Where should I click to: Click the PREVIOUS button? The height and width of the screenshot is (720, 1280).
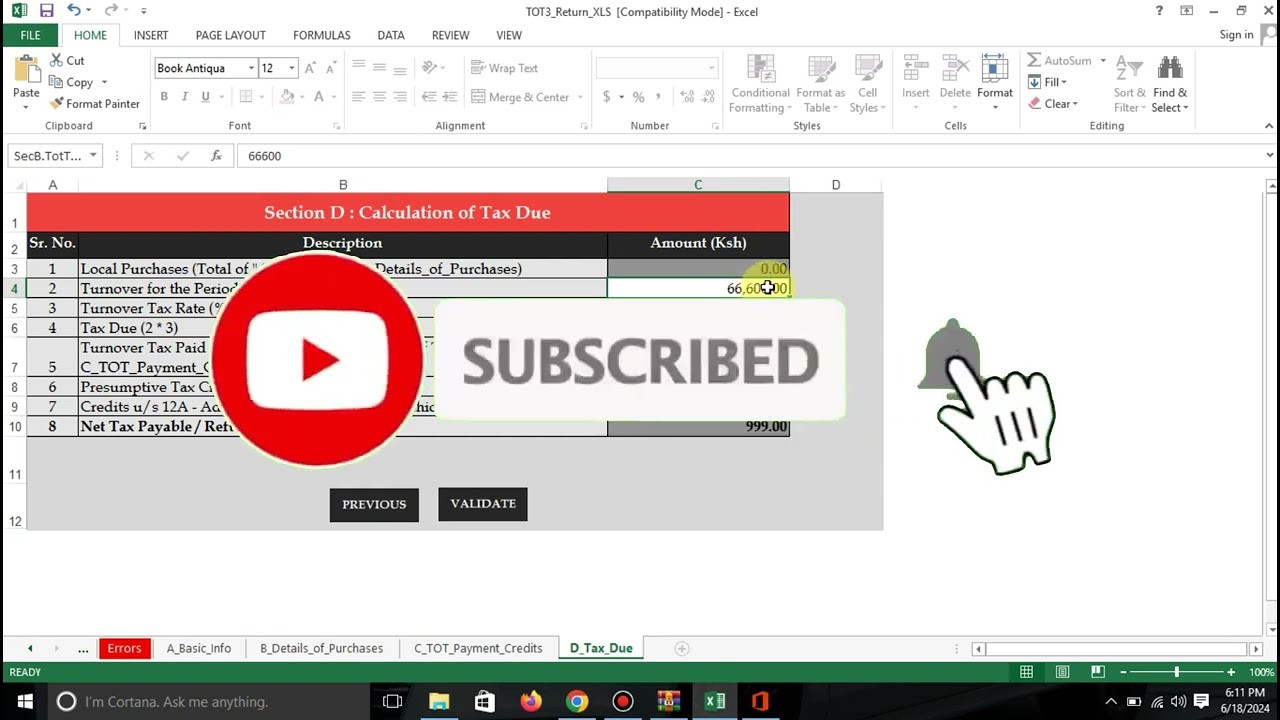tap(374, 504)
